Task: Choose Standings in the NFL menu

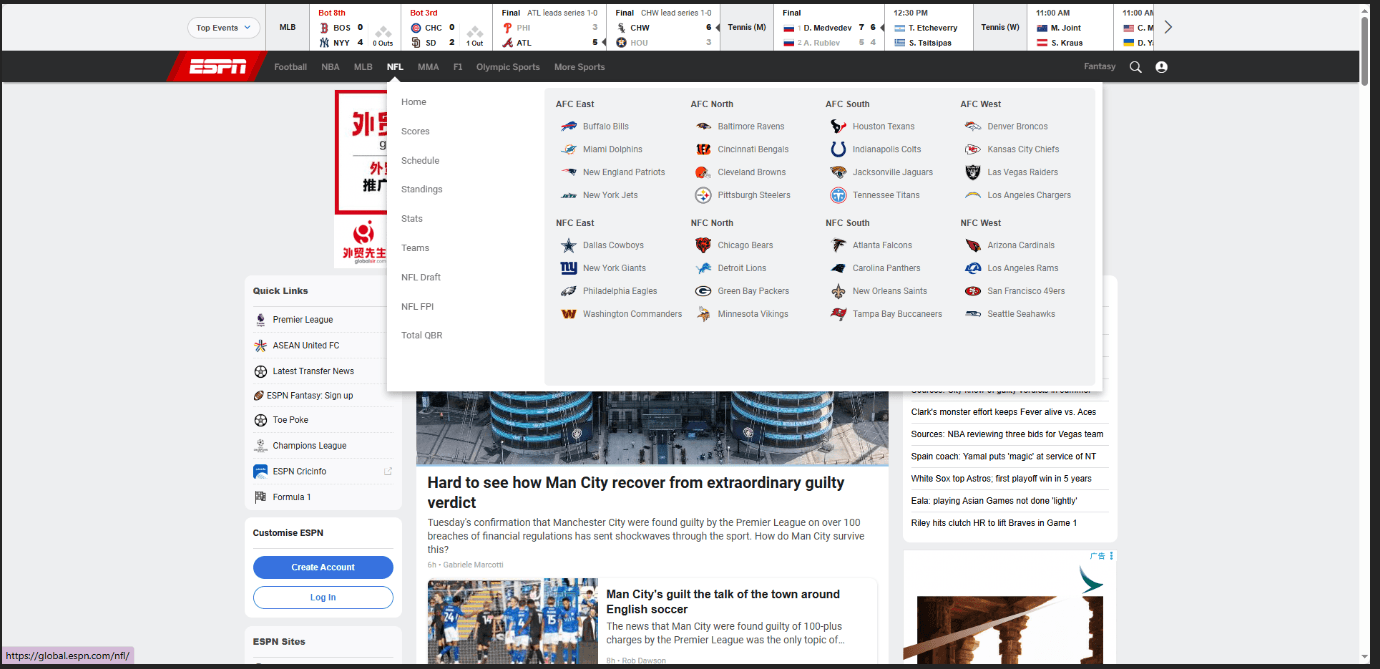Action: click(422, 189)
